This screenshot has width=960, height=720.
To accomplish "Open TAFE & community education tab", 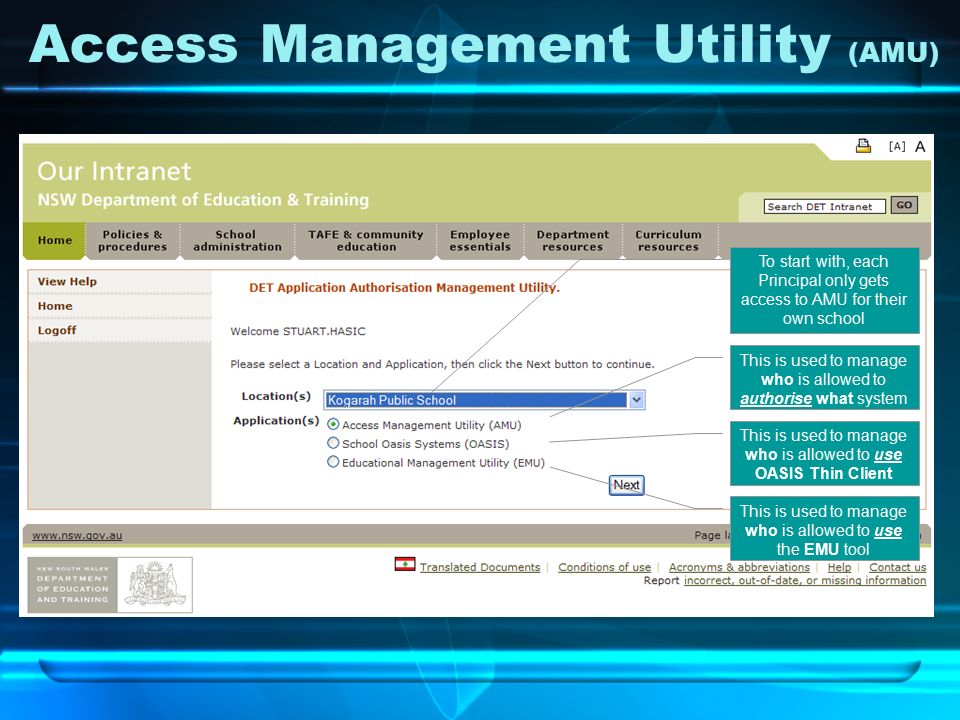I will coord(366,241).
